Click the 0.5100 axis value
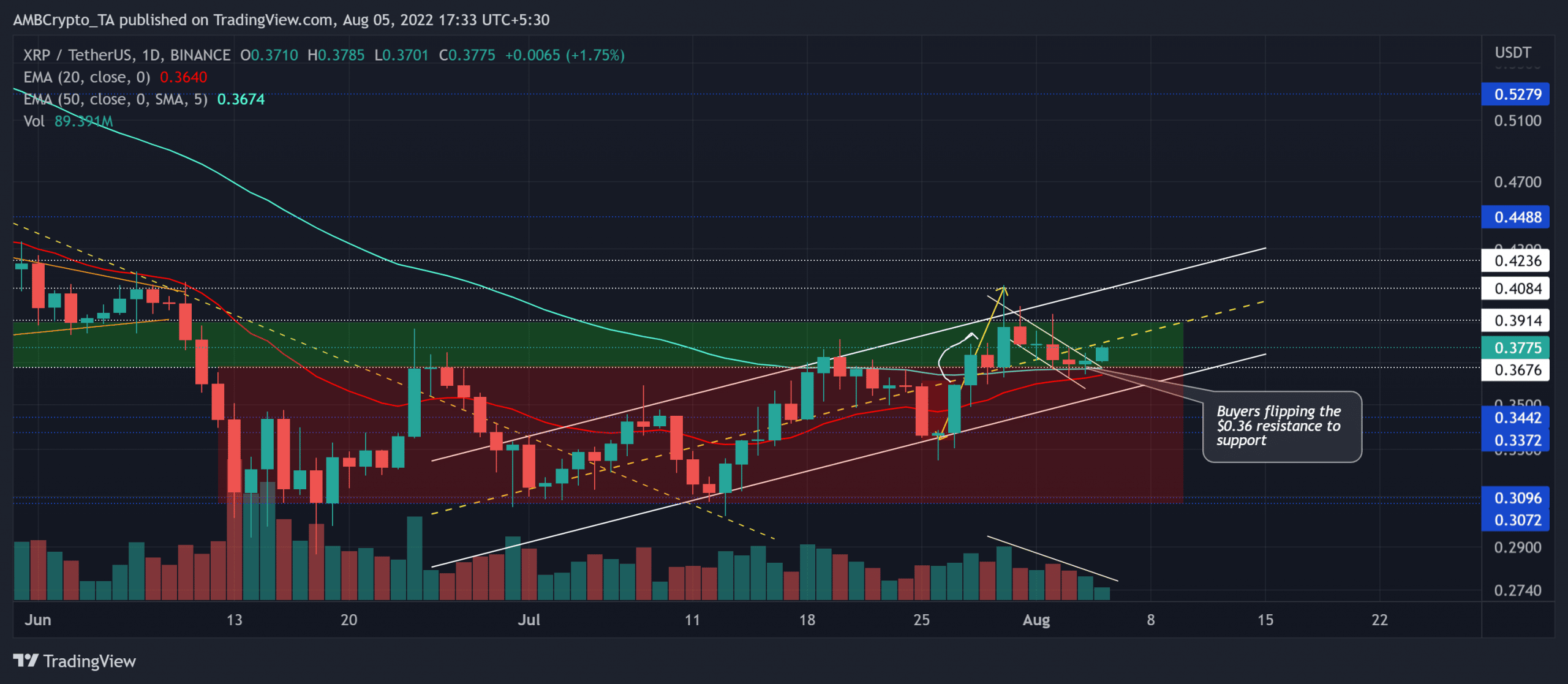The height and width of the screenshot is (684, 1568). pyautogui.click(x=1517, y=121)
